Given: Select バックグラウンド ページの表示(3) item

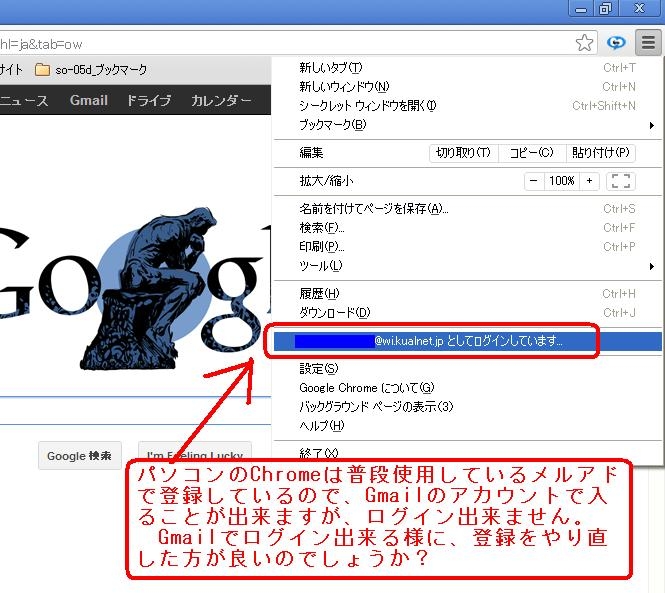Looking at the screenshot, I should [467, 407].
